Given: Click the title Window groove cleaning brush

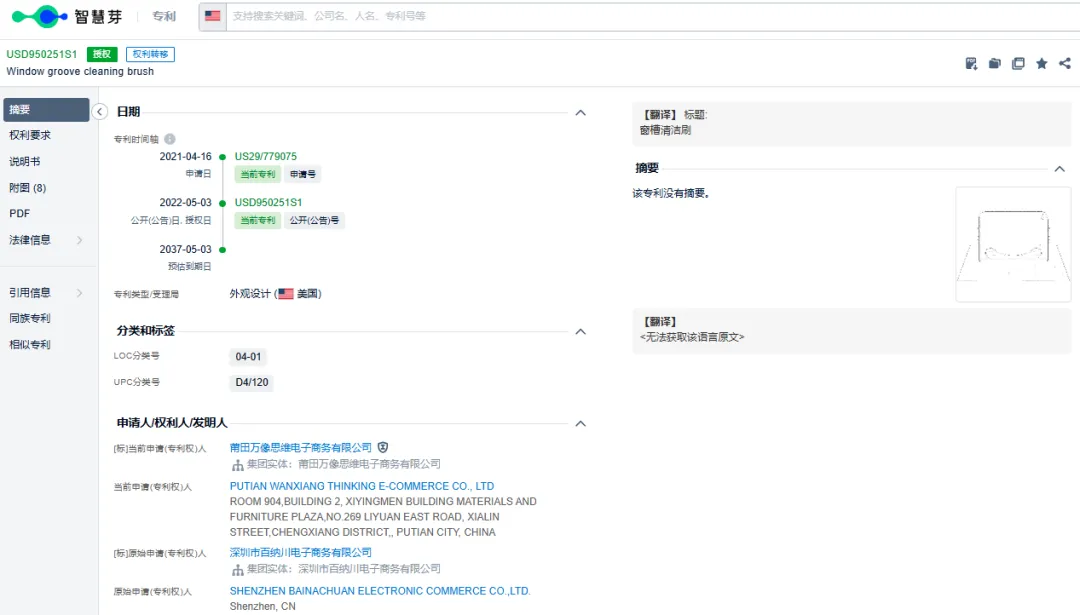Looking at the screenshot, I should pyautogui.click(x=80, y=71).
